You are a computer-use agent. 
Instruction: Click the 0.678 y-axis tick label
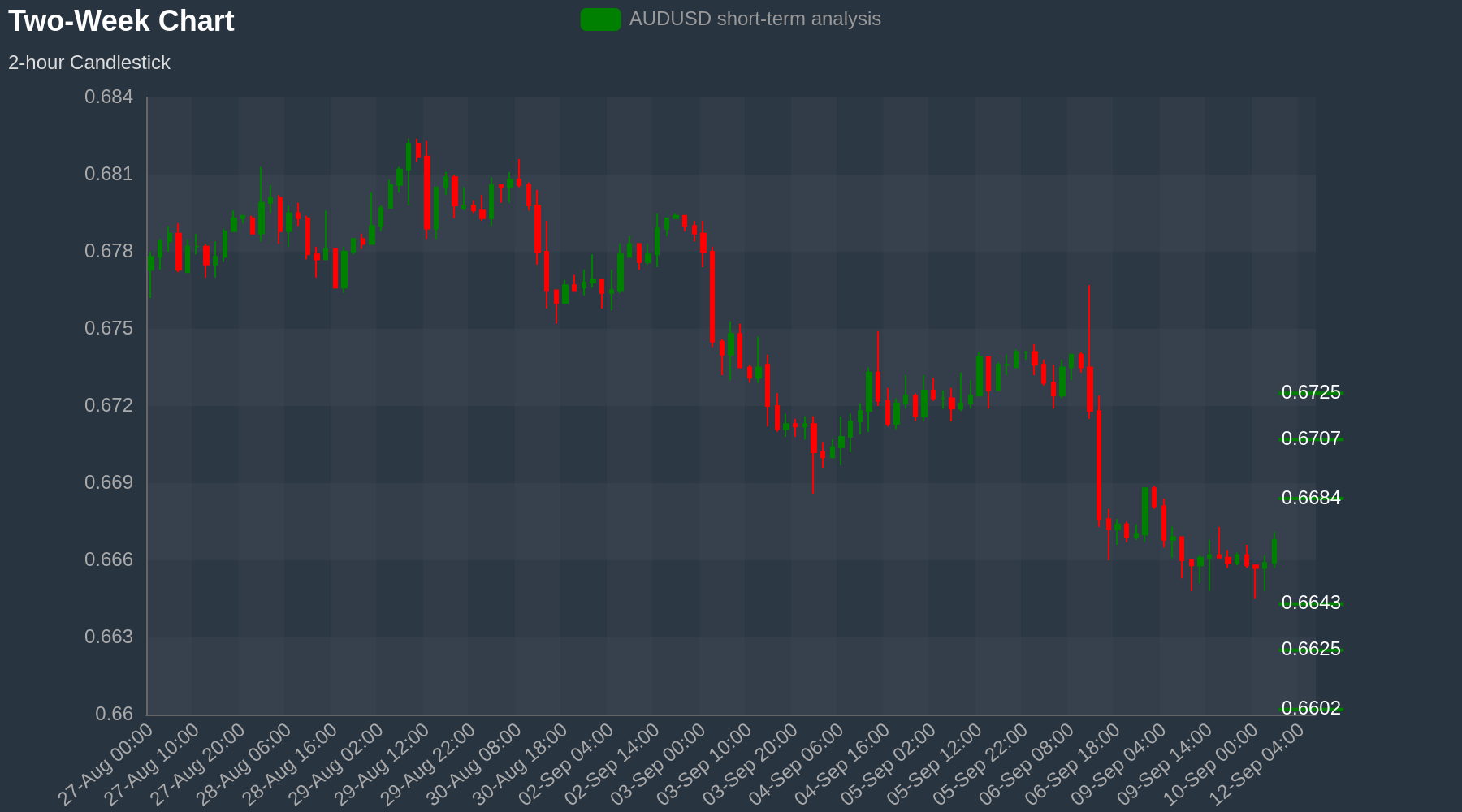pos(109,252)
